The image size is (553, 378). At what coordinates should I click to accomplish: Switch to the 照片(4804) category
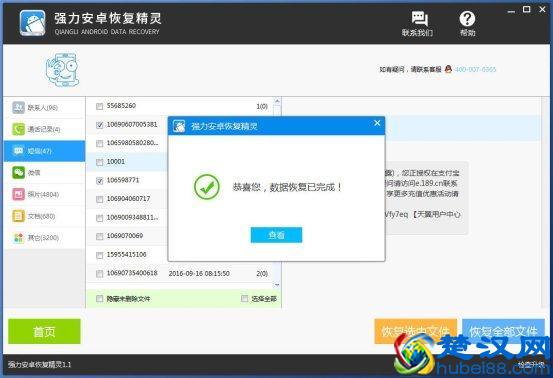coord(44,194)
